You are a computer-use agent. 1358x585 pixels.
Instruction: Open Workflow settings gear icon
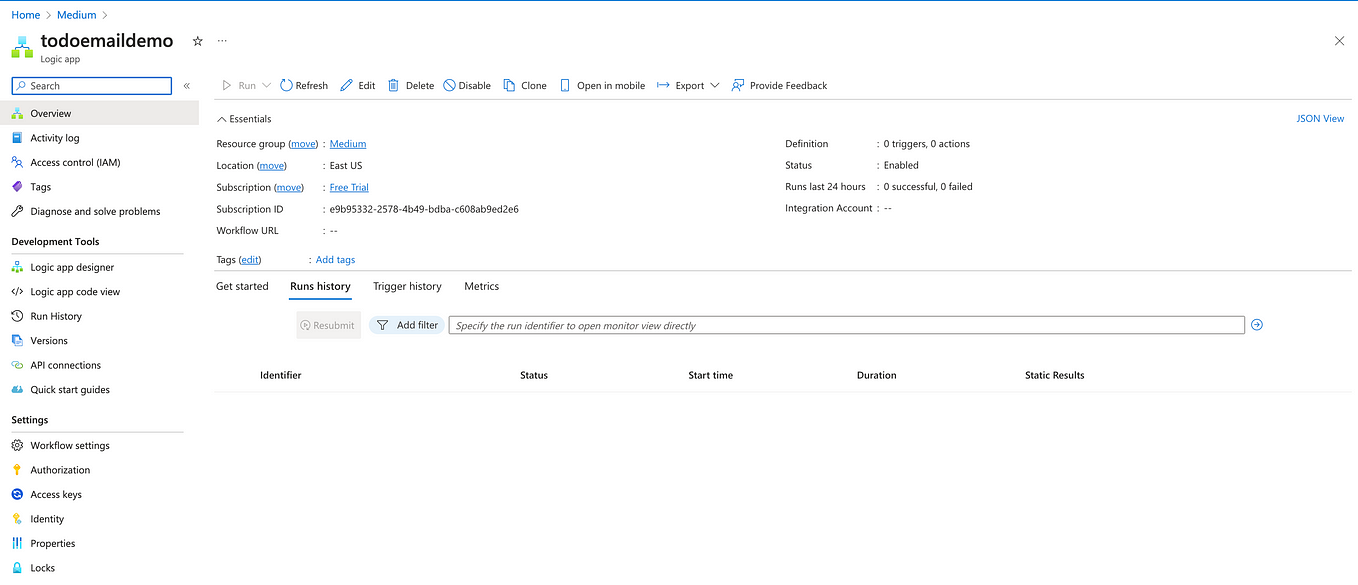17,445
